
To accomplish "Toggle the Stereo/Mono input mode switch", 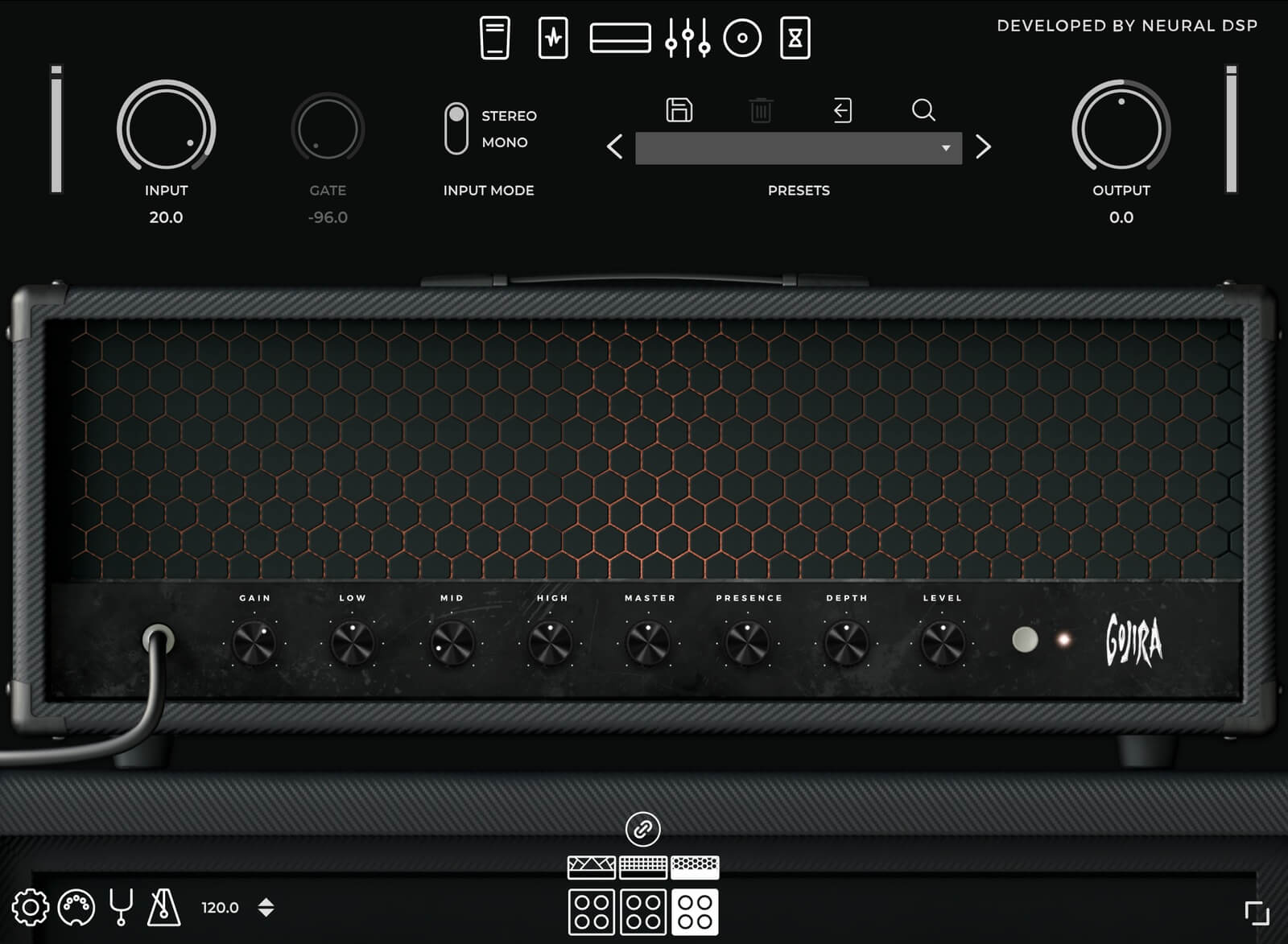I will point(456,128).
